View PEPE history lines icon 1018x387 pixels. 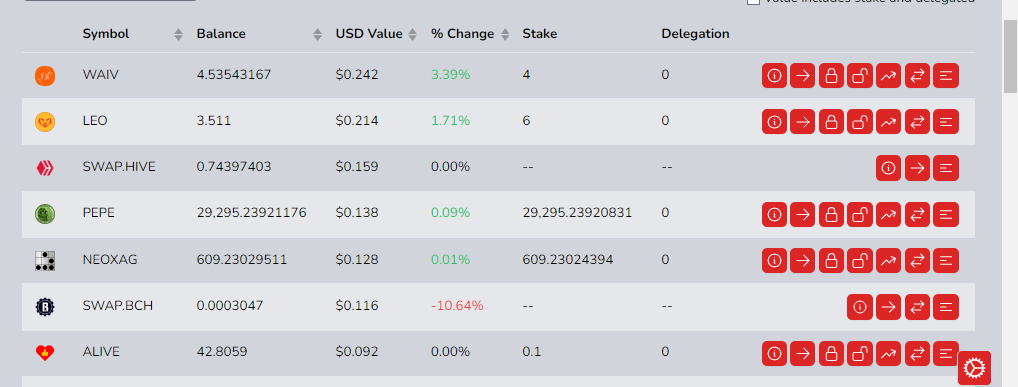point(946,214)
